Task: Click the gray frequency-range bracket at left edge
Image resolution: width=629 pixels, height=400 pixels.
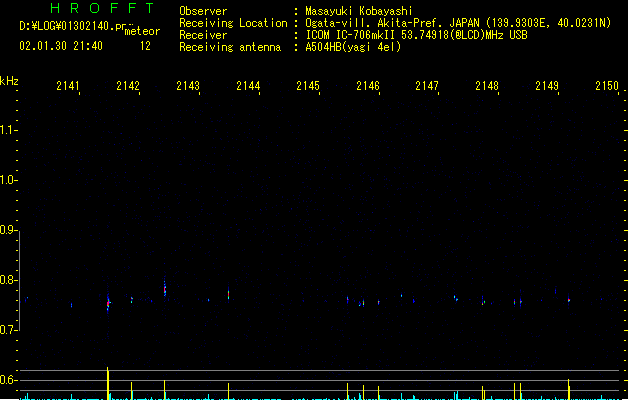Action: pyautogui.click(x=19, y=280)
